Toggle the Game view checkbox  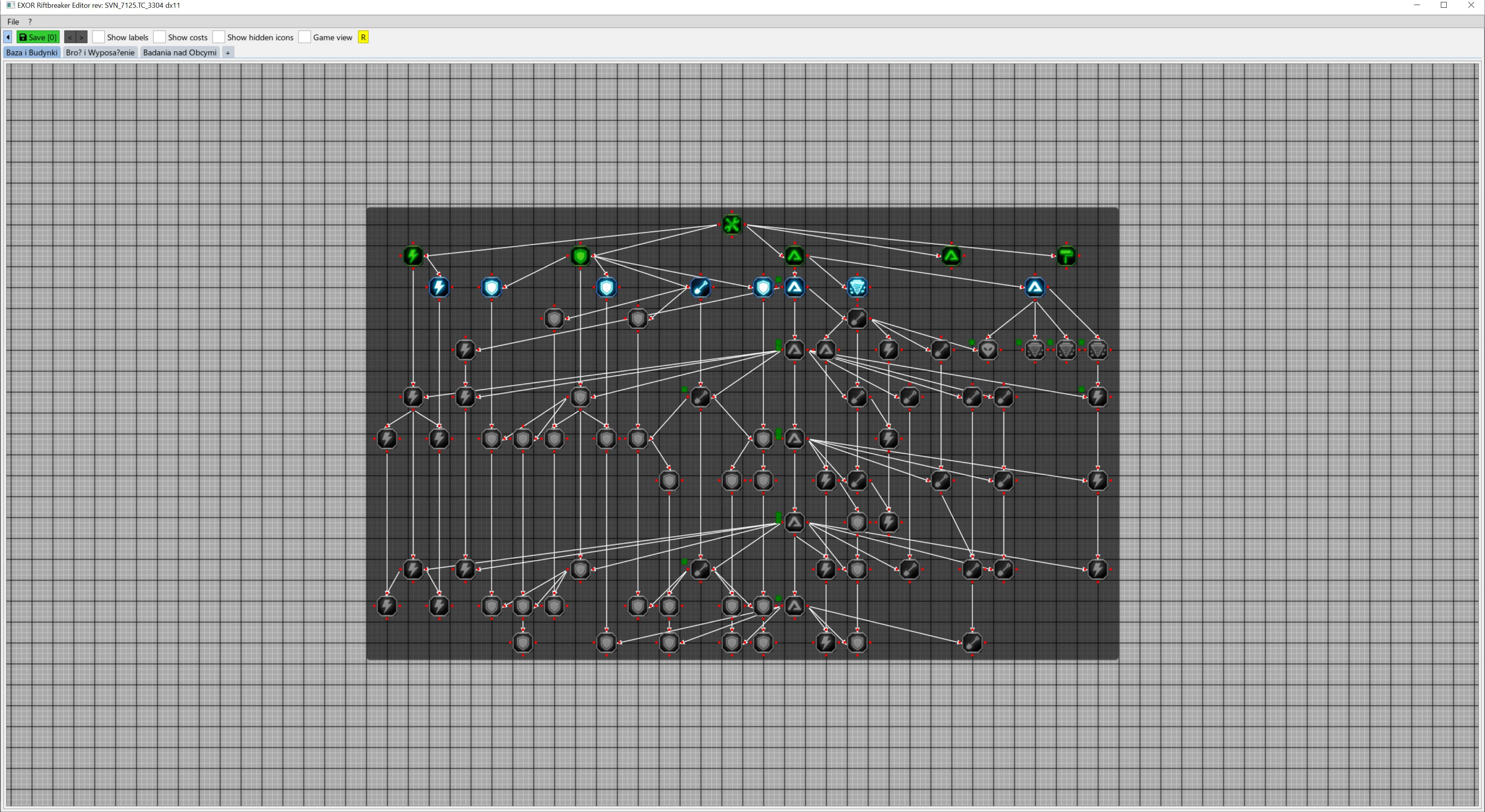304,37
